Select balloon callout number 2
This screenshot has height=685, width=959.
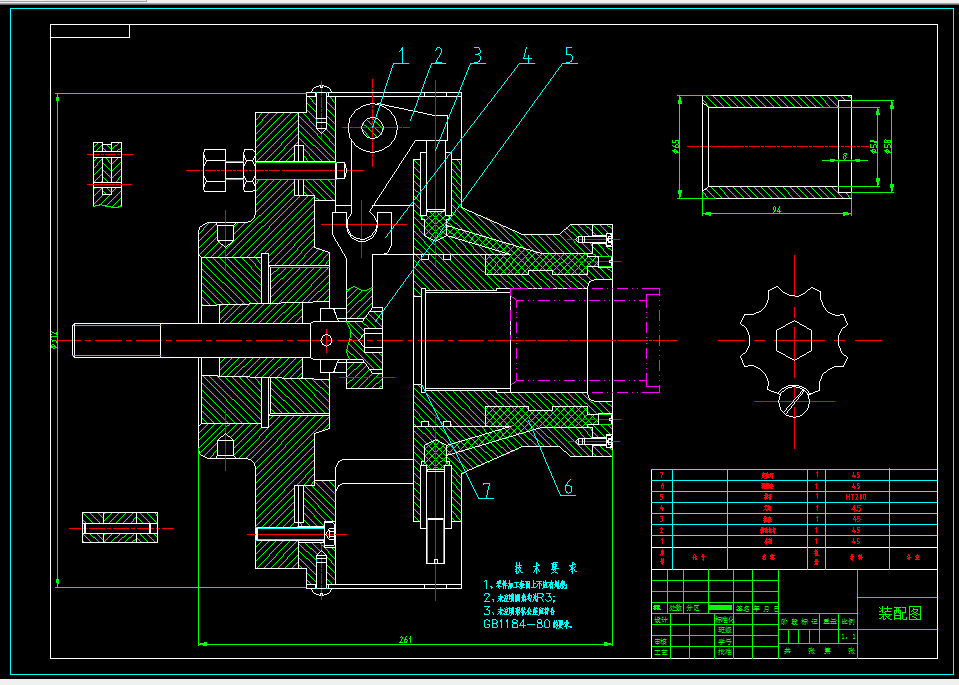[x=438, y=54]
